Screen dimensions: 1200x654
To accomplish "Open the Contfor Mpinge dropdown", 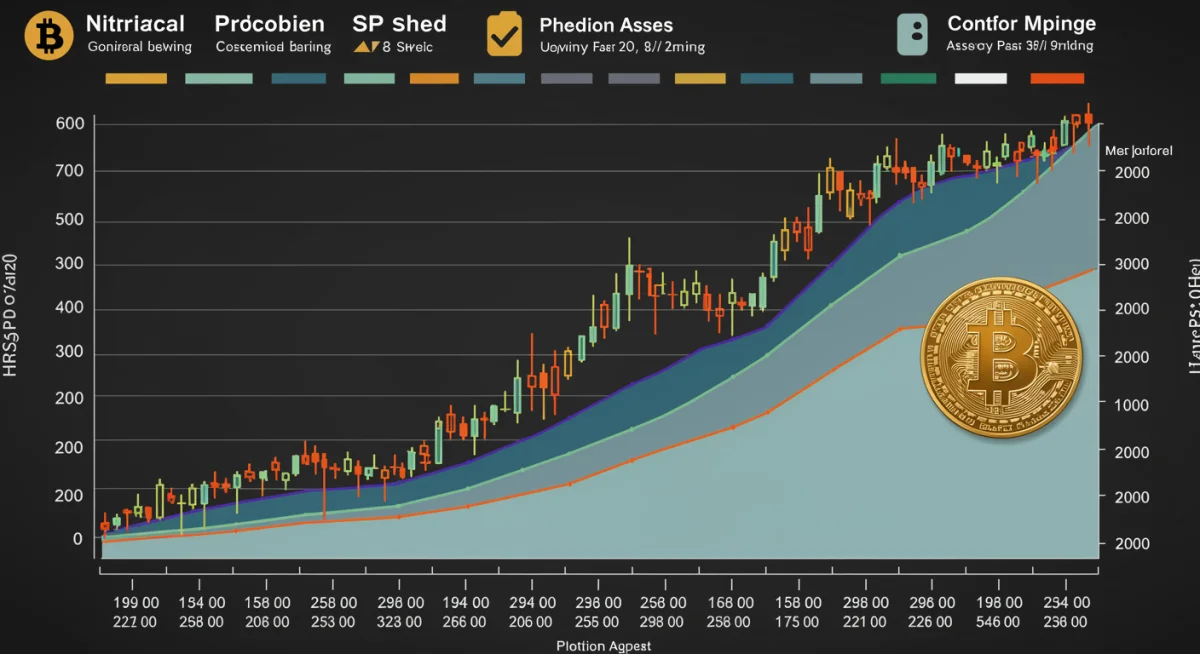I will [x=1021, y=22].
